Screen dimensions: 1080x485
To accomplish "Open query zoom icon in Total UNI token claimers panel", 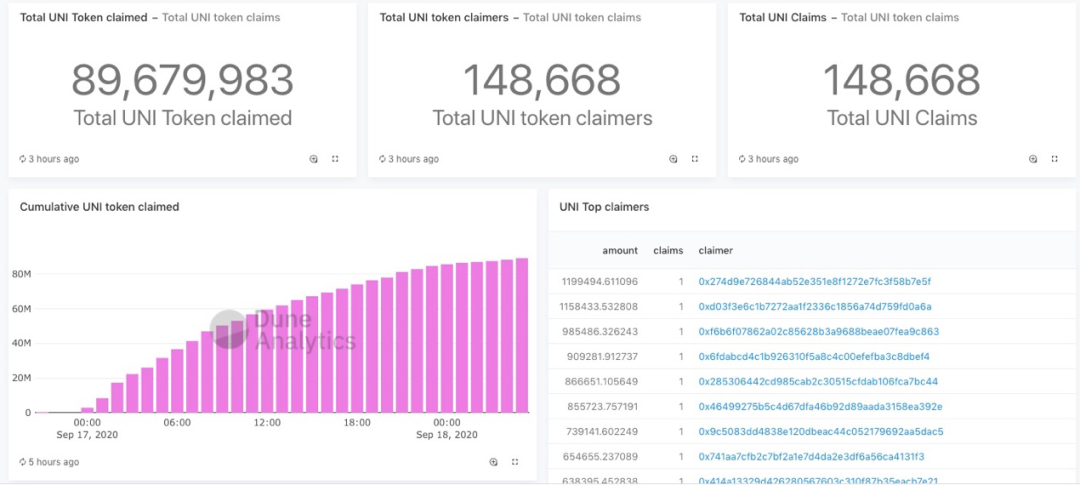I will pos(673,159).
